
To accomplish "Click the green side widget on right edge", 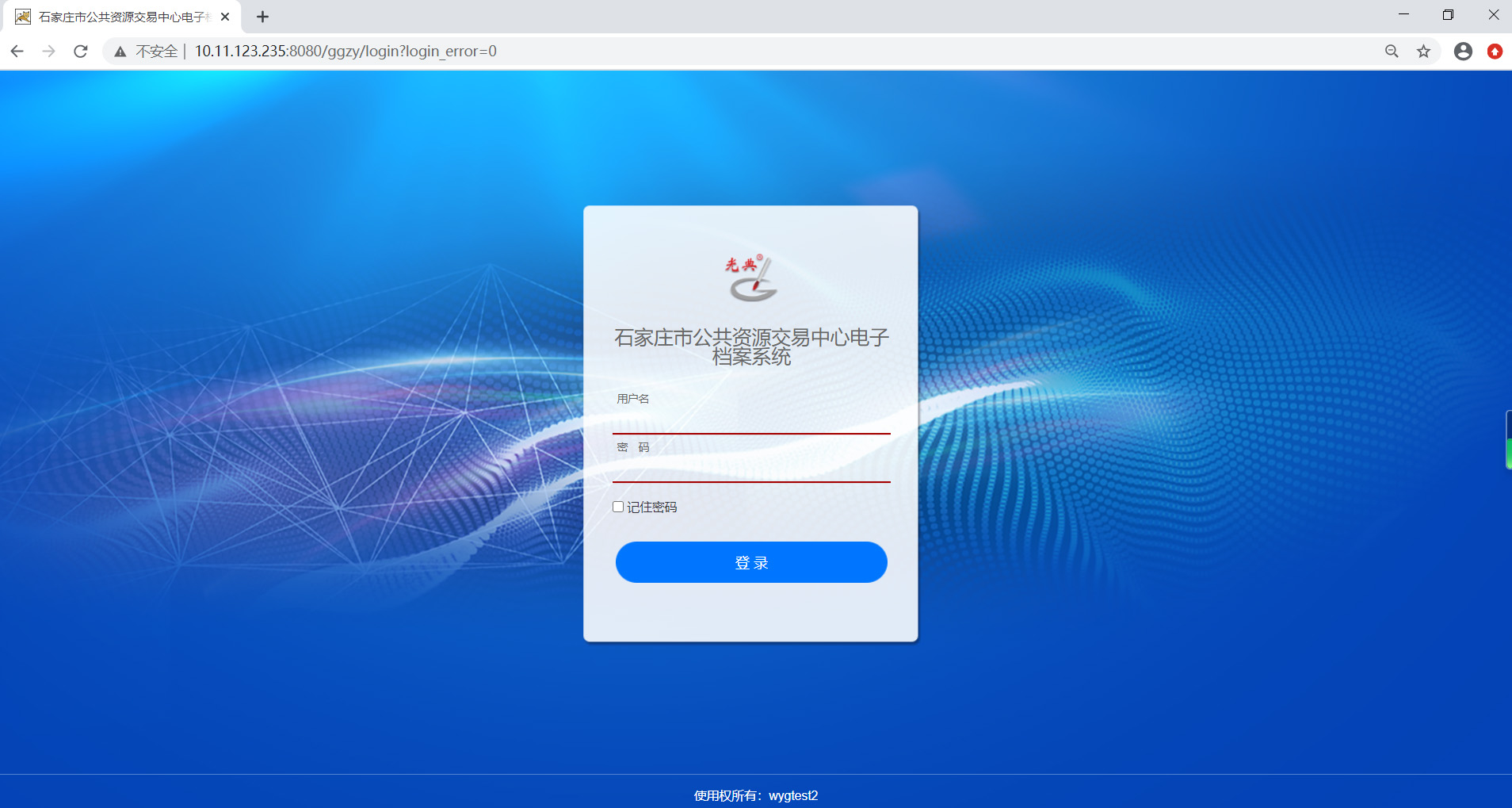I will (1508, 440).
